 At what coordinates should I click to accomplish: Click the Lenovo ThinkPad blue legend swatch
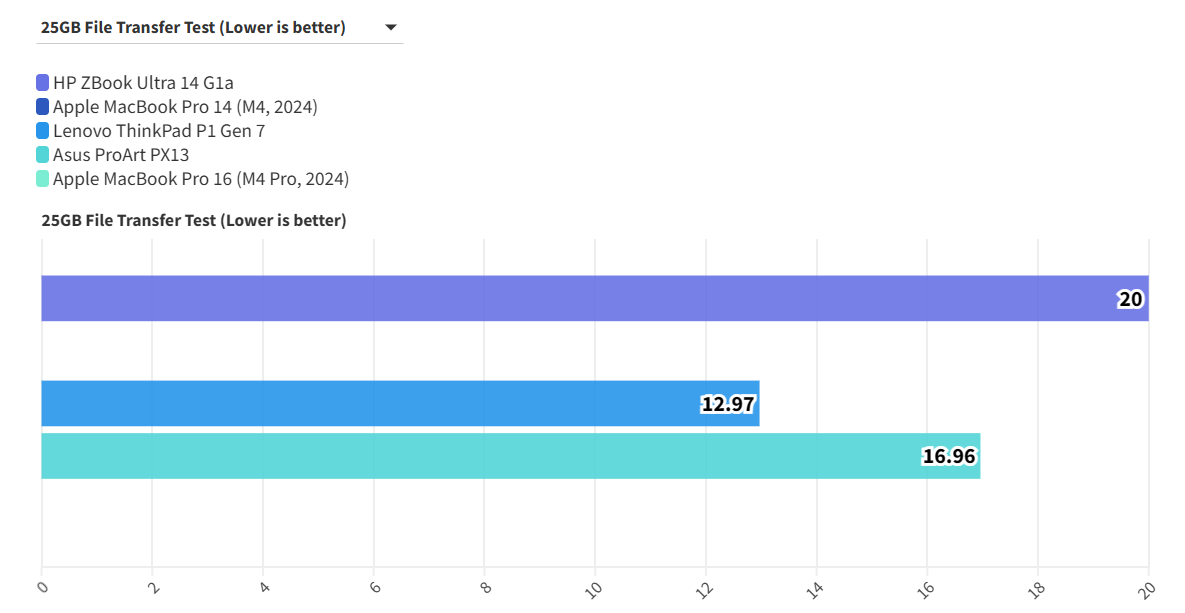[x=43, y=131]
